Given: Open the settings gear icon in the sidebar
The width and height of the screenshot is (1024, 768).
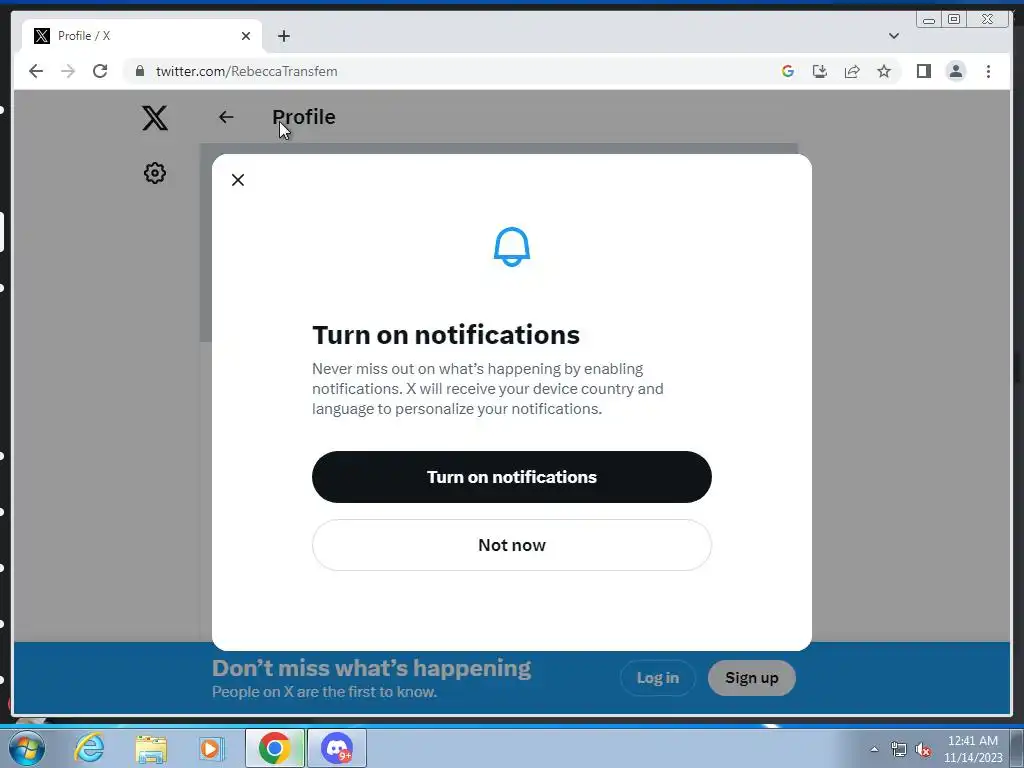Looking at the screenshot, I should pyautogui.click(x=155, y=173).
